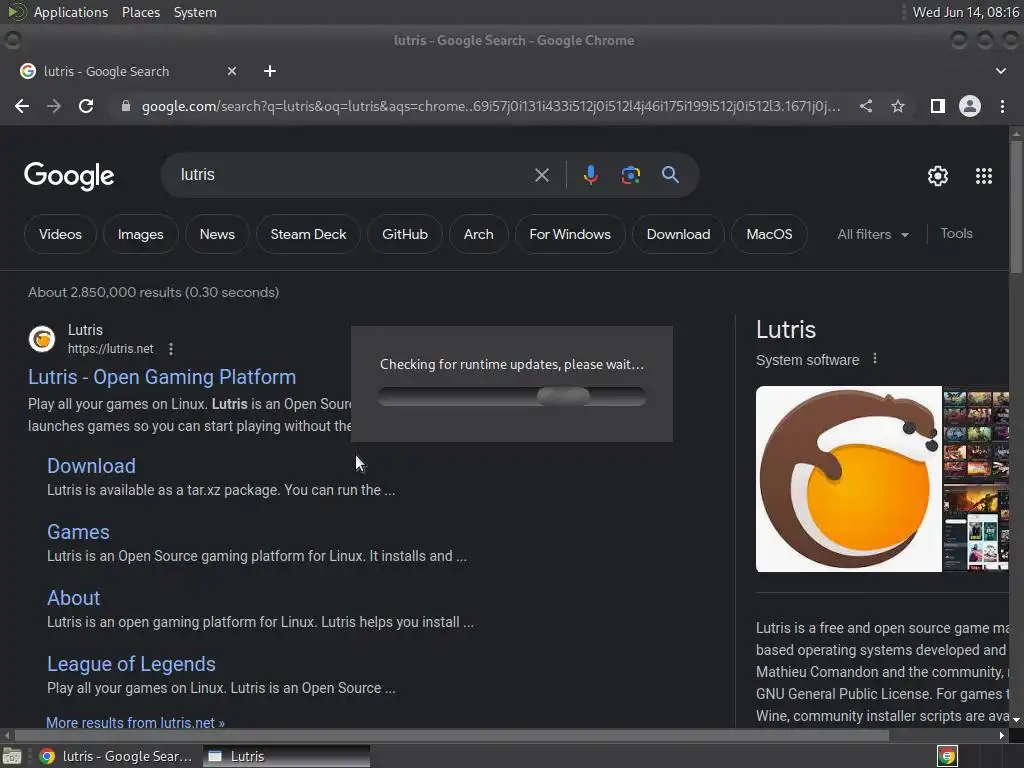Switch to the Lutris taskbar window
Viewport: 1024px width, 768px height.
click(286, 756)
